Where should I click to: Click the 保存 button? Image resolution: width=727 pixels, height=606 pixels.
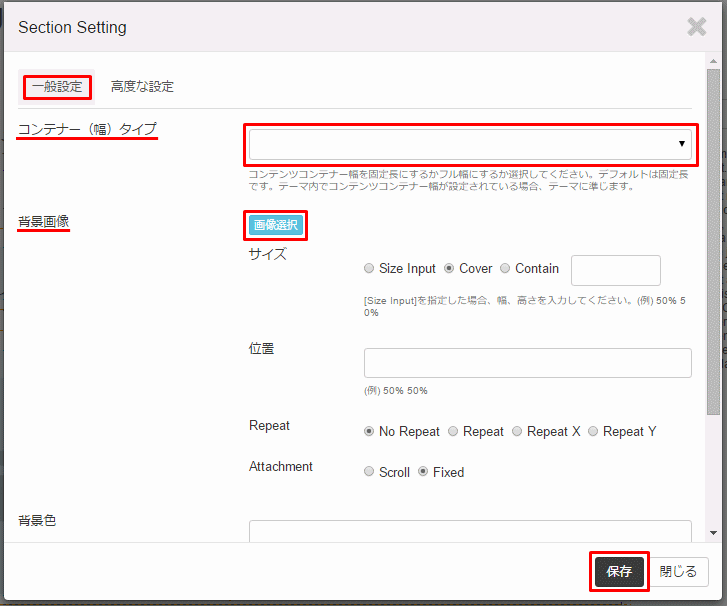coord(619,572)
